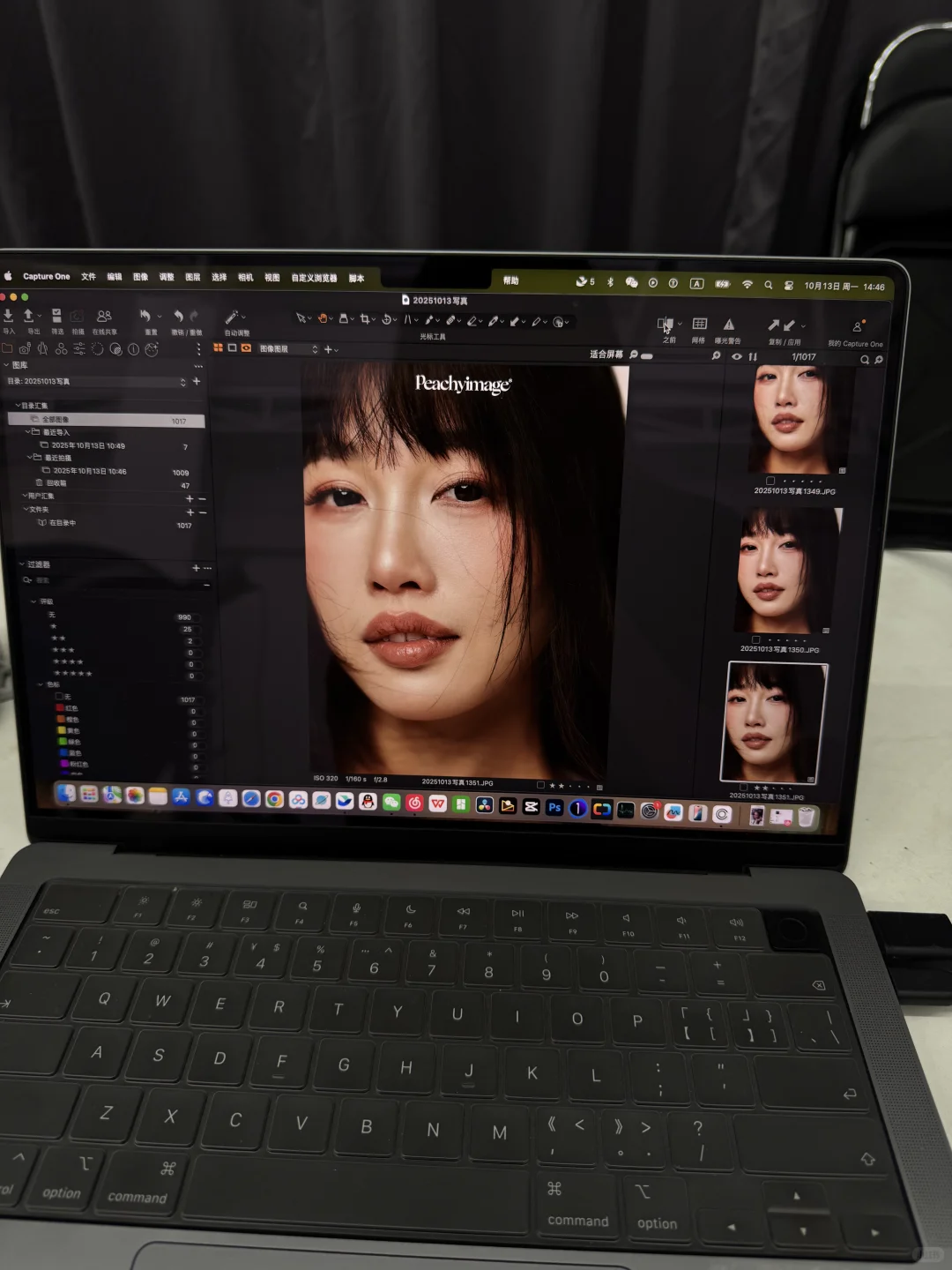Open 在线共享 online sharing
Screen dimensions: 952x1270
click(x=104, y=316)
